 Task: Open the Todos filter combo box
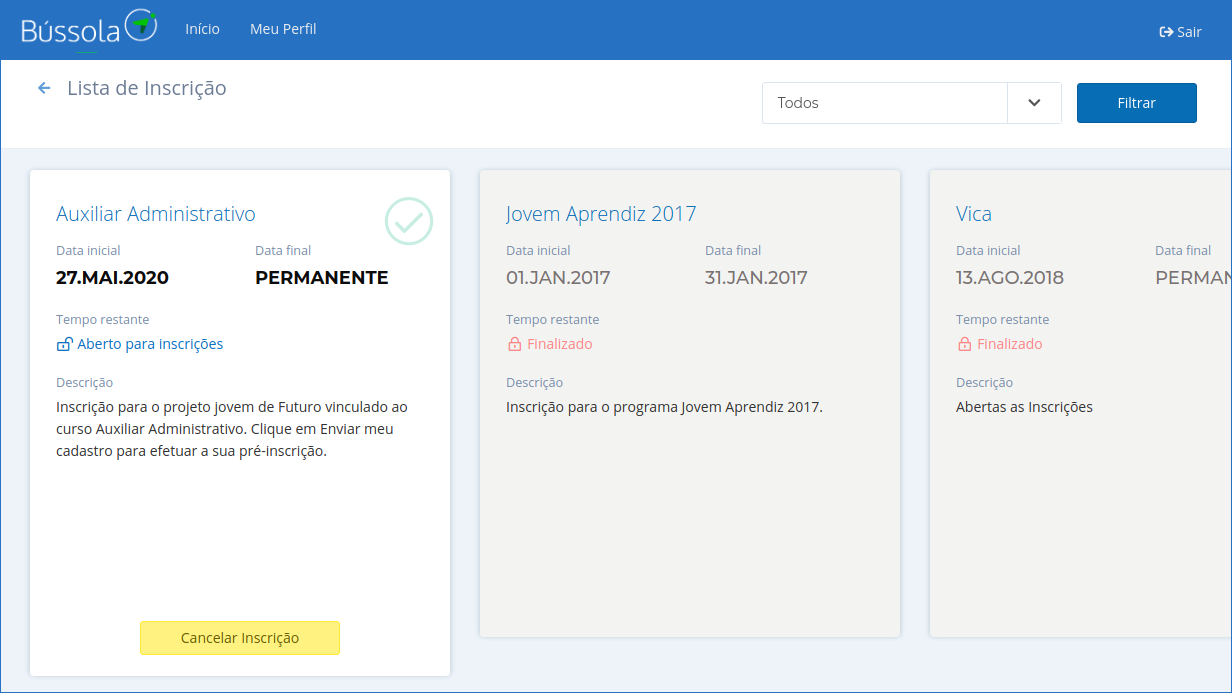point(912,103)
